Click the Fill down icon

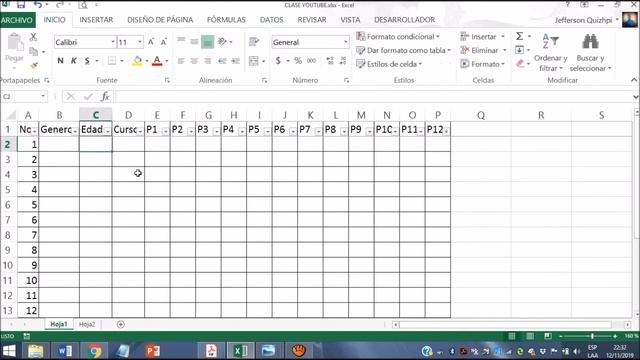click(519, 50)
